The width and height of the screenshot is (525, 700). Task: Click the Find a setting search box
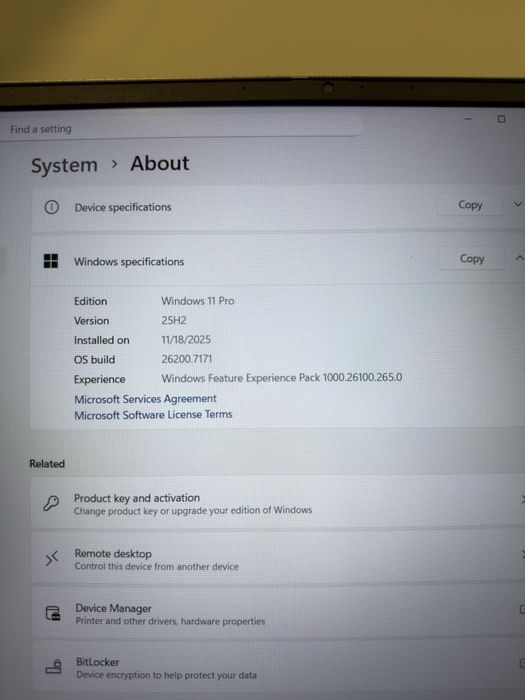(179, 129)
